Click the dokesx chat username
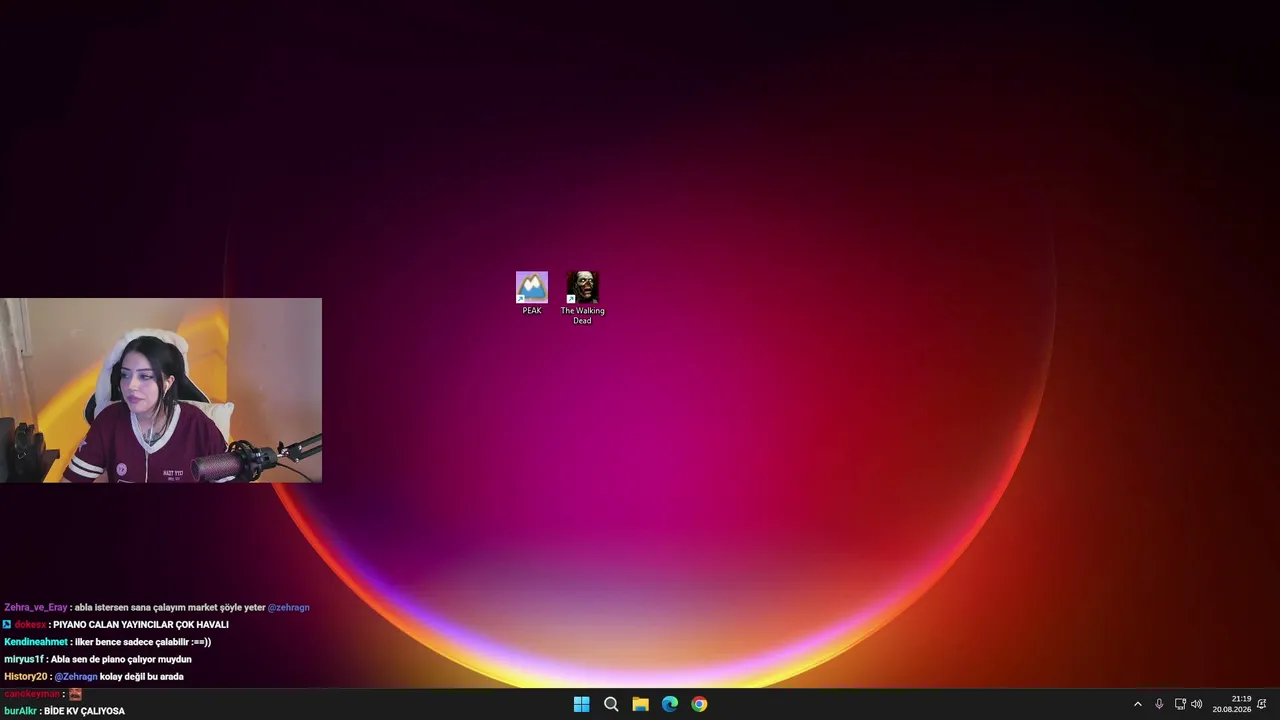Viewport: 1280px width, 720px height. tap(30, 625)
